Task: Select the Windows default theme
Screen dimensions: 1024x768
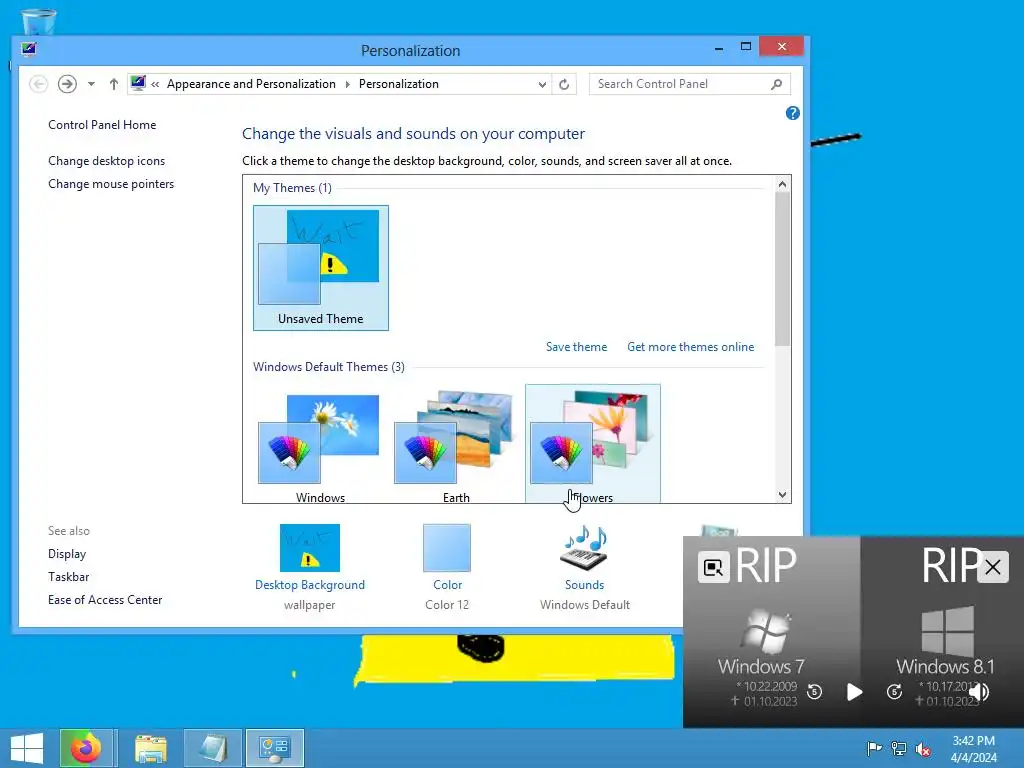Action: pos(320,444)
